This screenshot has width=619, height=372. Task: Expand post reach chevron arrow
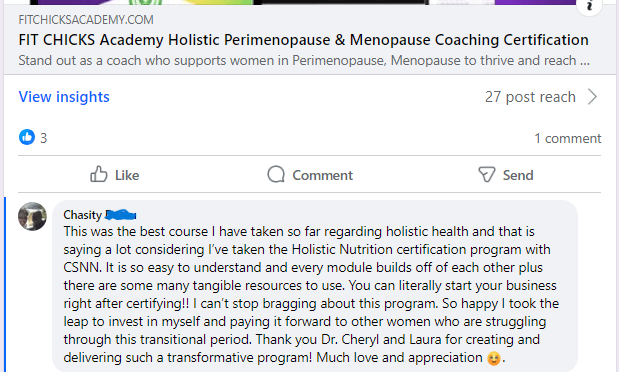point(592,97)
